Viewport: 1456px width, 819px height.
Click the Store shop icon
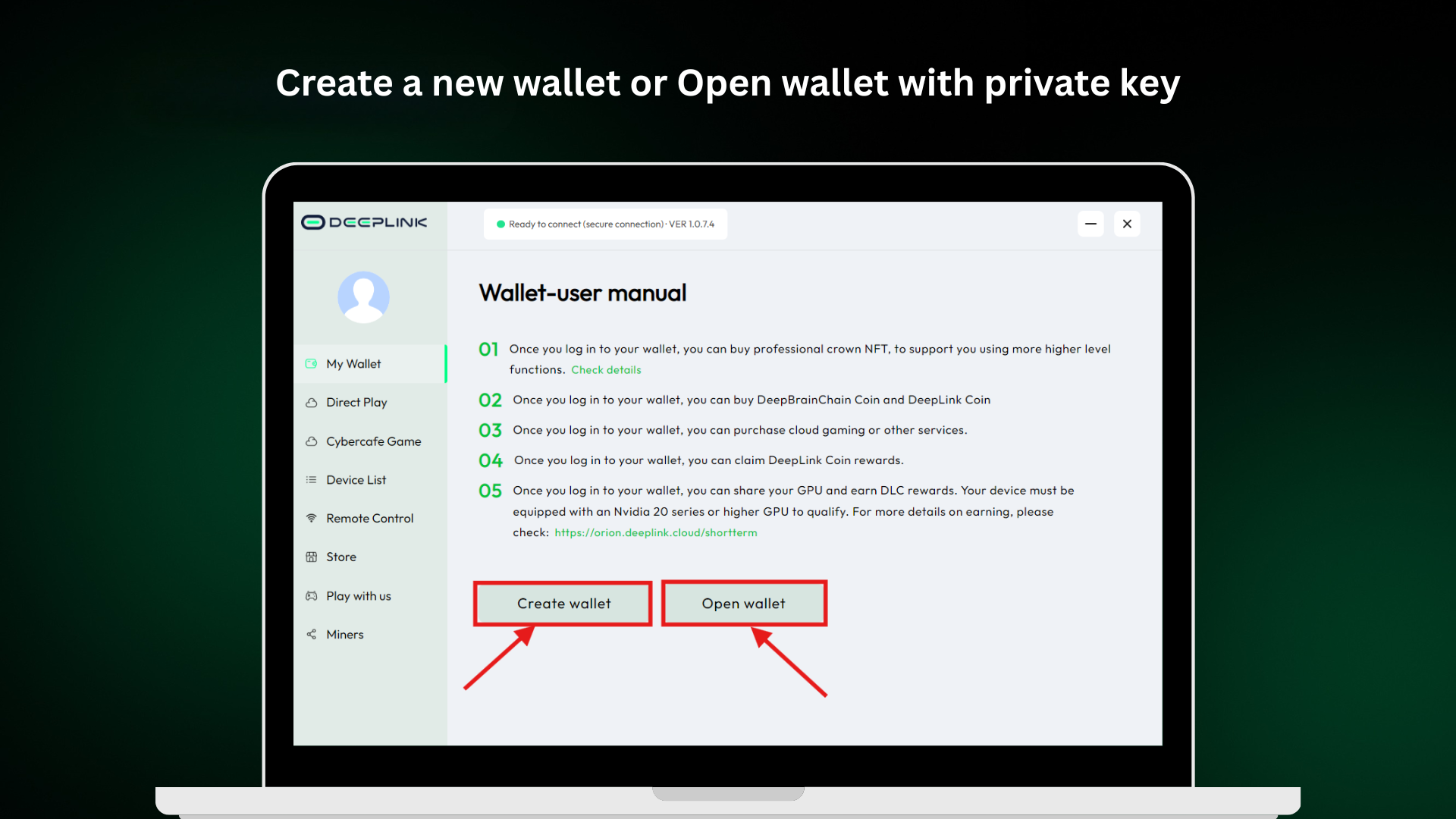(x=311, y=557)
